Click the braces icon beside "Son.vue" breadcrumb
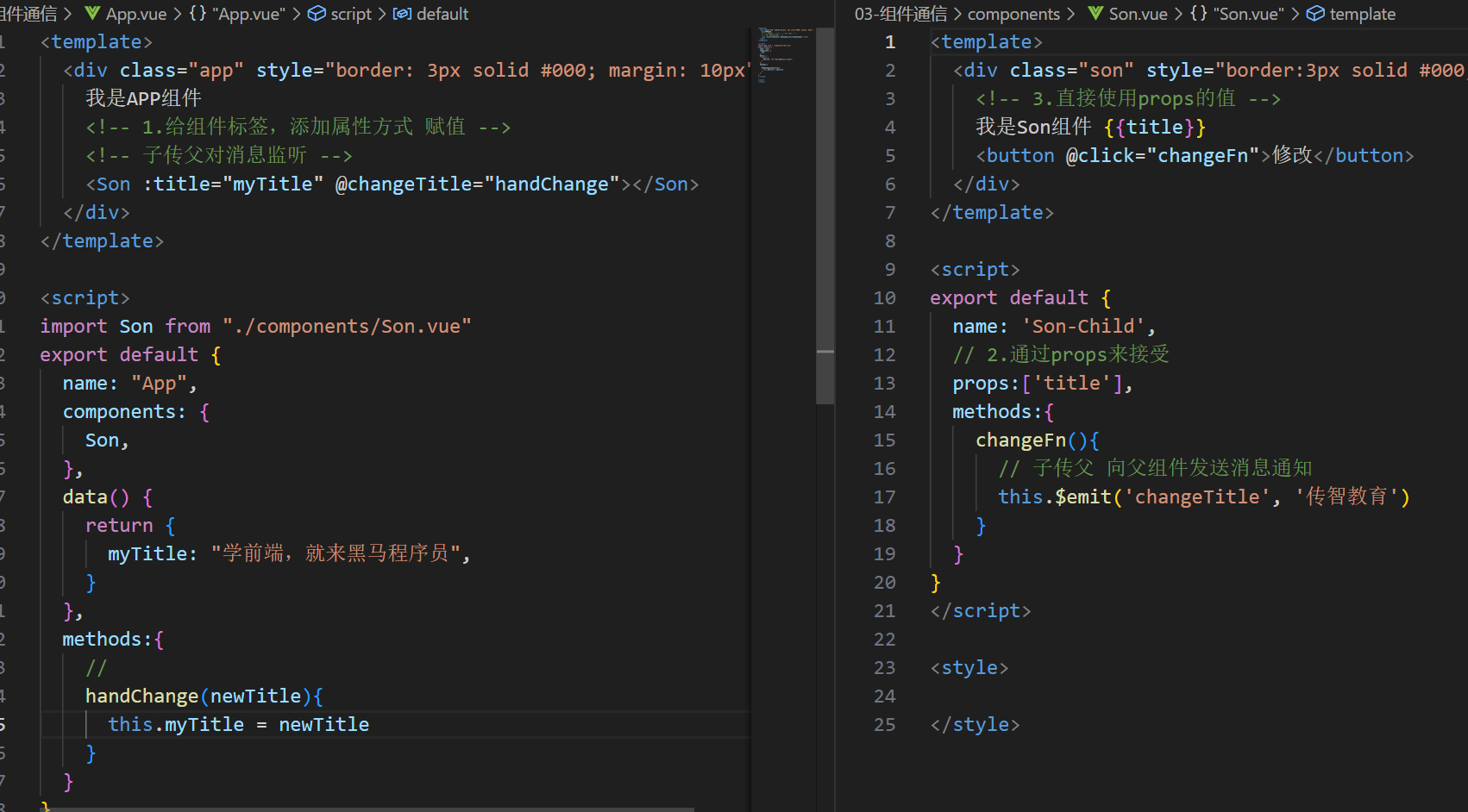1468x812 pixels. (x=1199, y=14)
